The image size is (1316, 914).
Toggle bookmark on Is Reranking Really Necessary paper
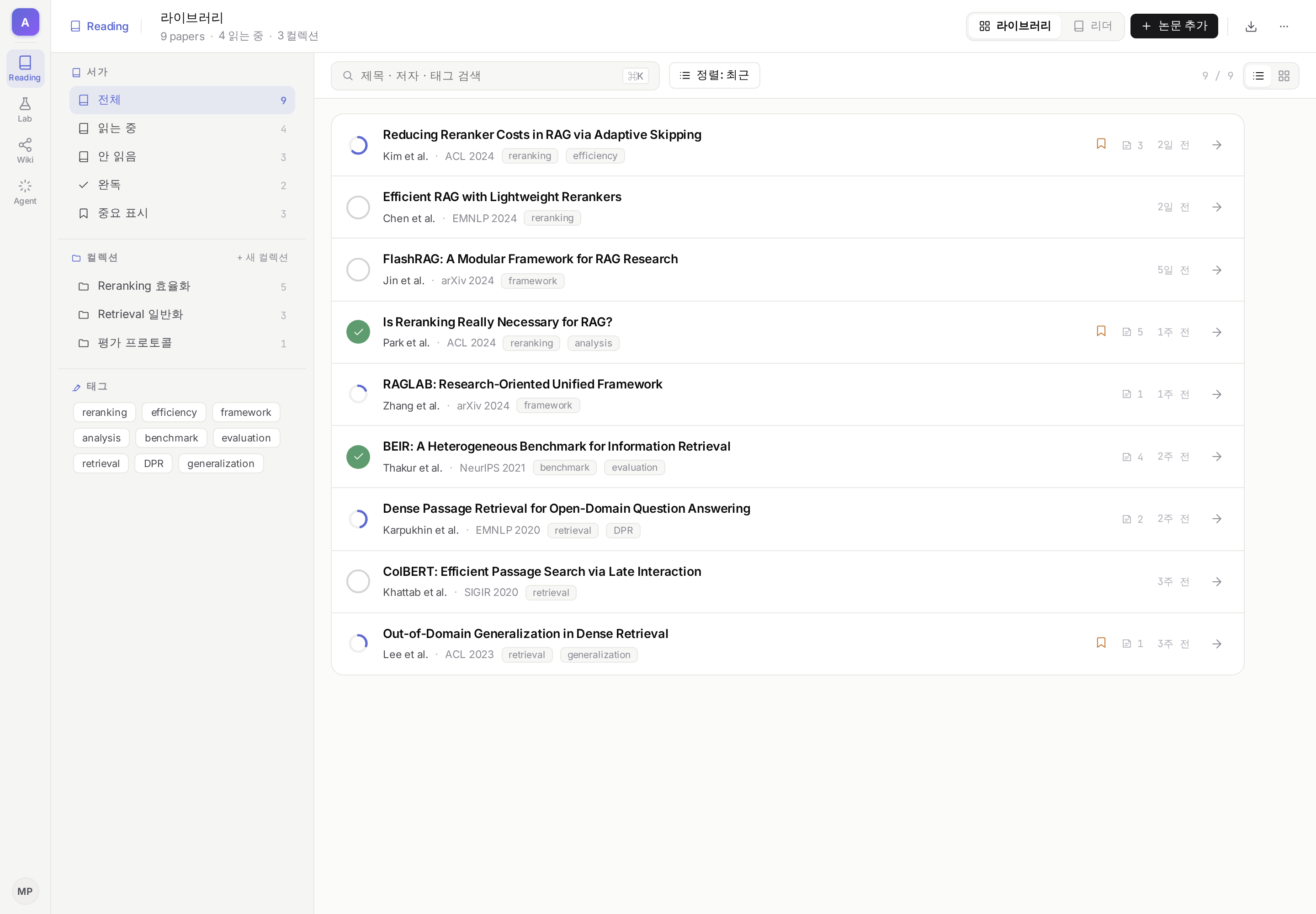coord(1101,331)
